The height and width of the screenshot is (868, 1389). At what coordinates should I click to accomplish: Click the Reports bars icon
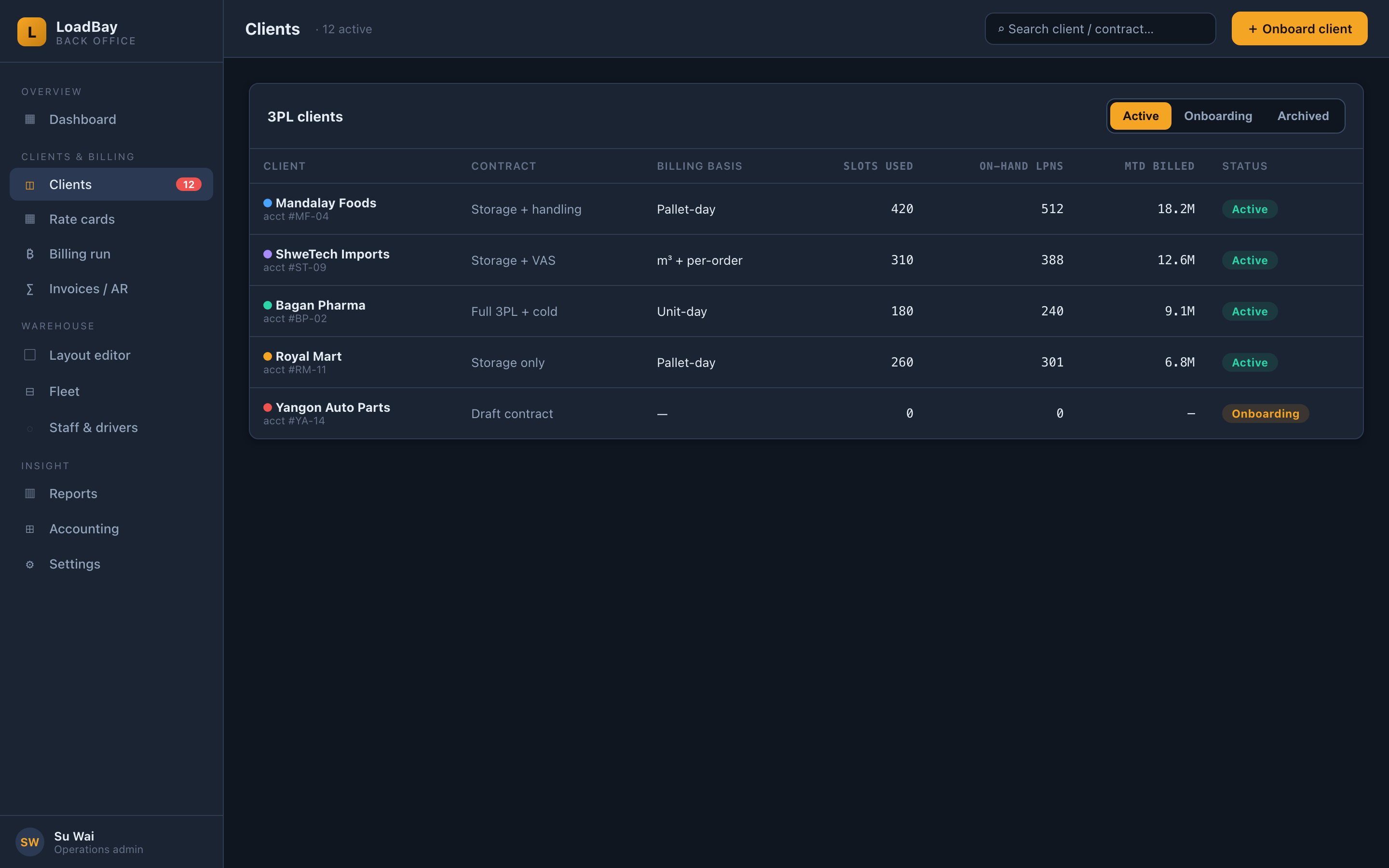[30, 494]
